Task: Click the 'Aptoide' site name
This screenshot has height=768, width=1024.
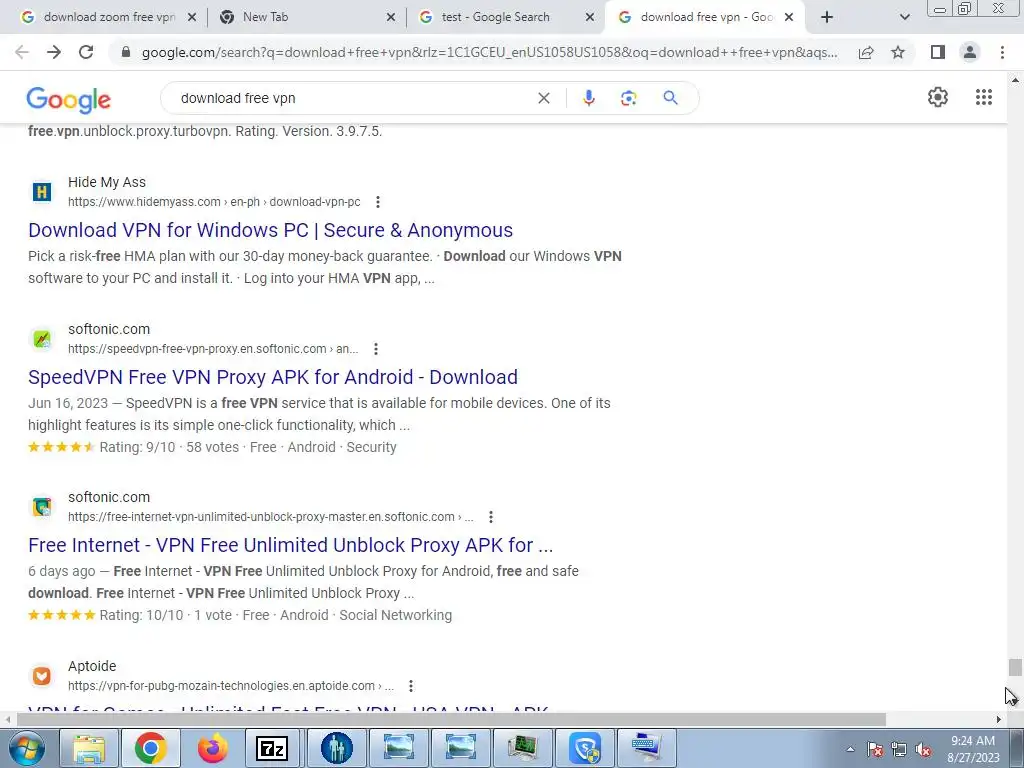Action: [x=92, y=666]
